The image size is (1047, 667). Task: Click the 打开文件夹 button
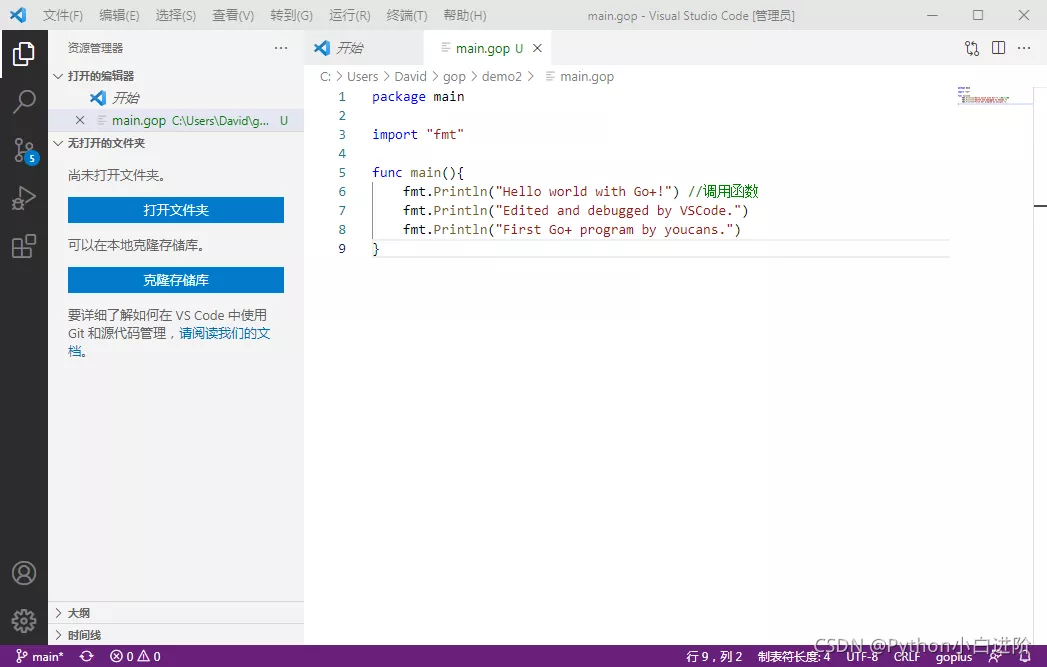point(176,210)
